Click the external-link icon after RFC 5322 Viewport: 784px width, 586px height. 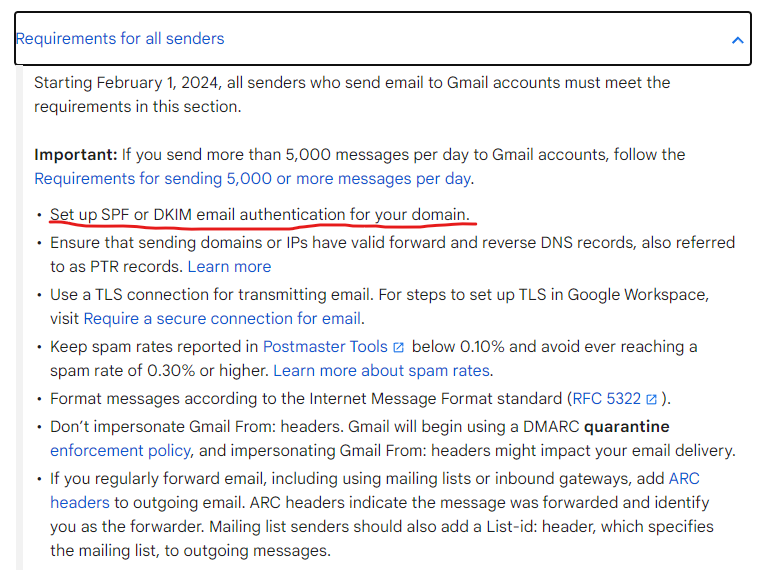(652, 400)
